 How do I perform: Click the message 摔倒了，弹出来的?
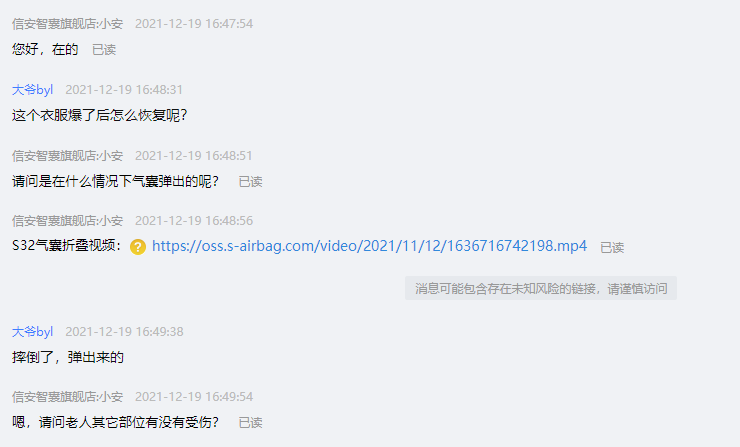point(68,357)
